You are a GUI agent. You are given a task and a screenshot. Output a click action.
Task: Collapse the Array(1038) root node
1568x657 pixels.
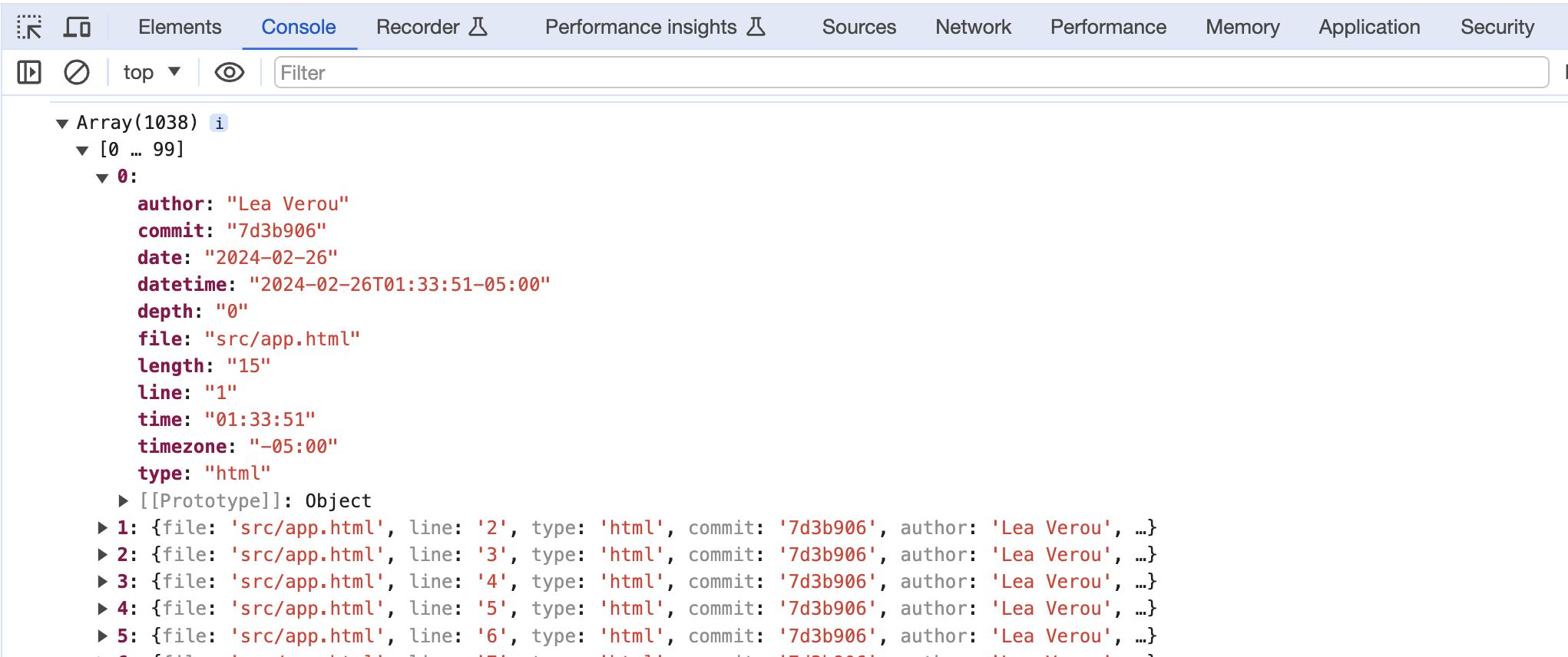[x=63, y=123]
